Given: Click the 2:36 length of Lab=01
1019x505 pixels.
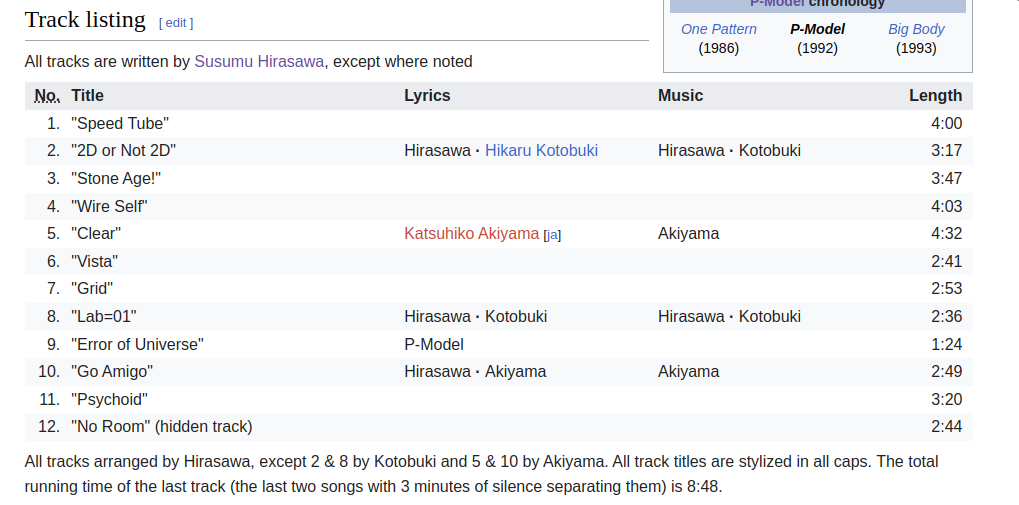Looking at the screenshot, I should pyautogui.click(x=946, y=317).
